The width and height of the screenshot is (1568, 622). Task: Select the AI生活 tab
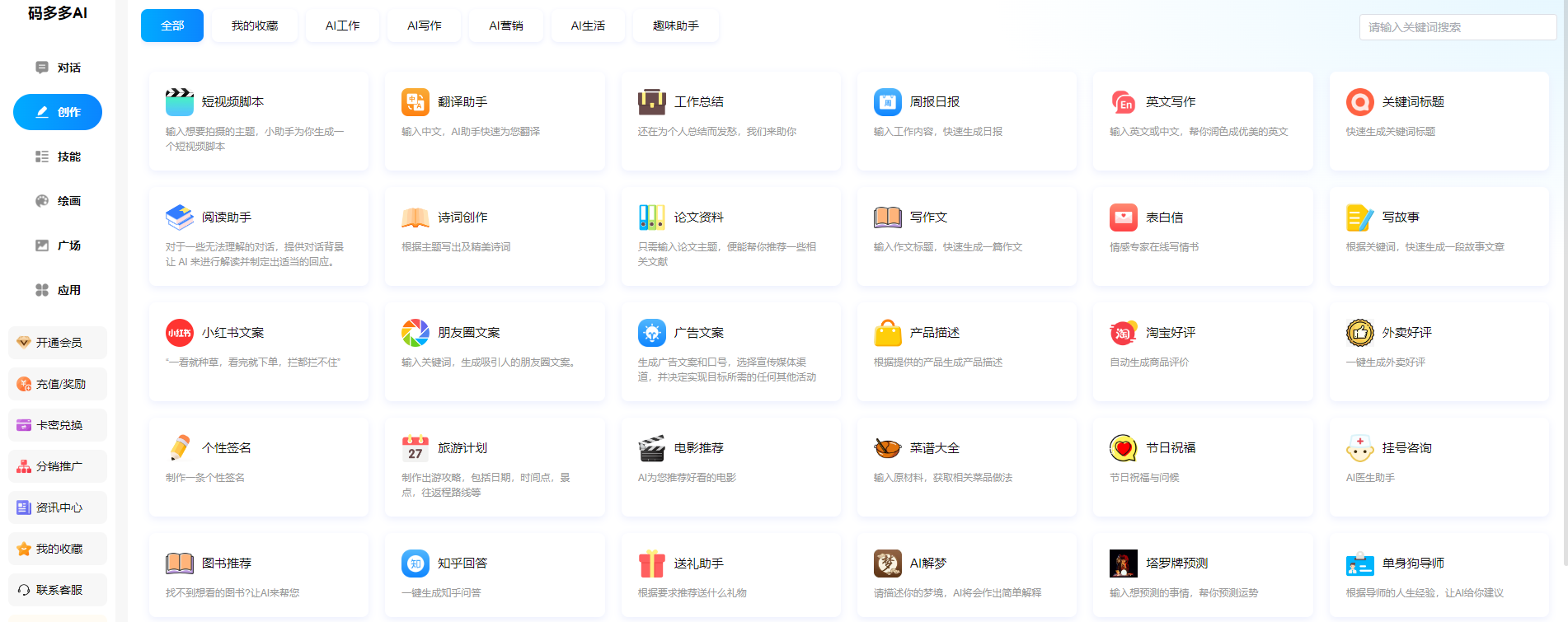[x=588, y=26]
